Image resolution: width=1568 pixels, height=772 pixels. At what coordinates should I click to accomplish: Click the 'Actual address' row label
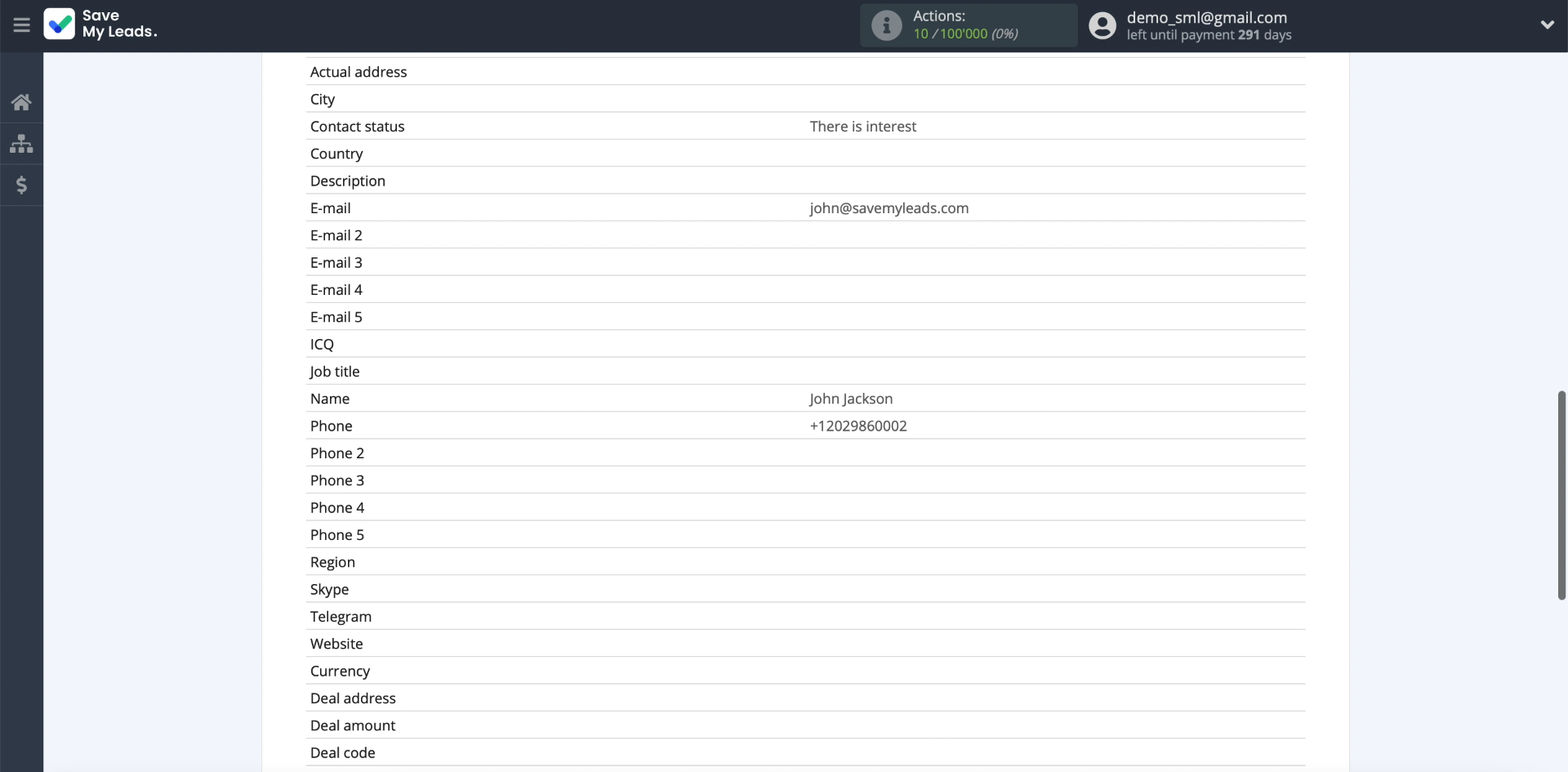coord(359,72)
